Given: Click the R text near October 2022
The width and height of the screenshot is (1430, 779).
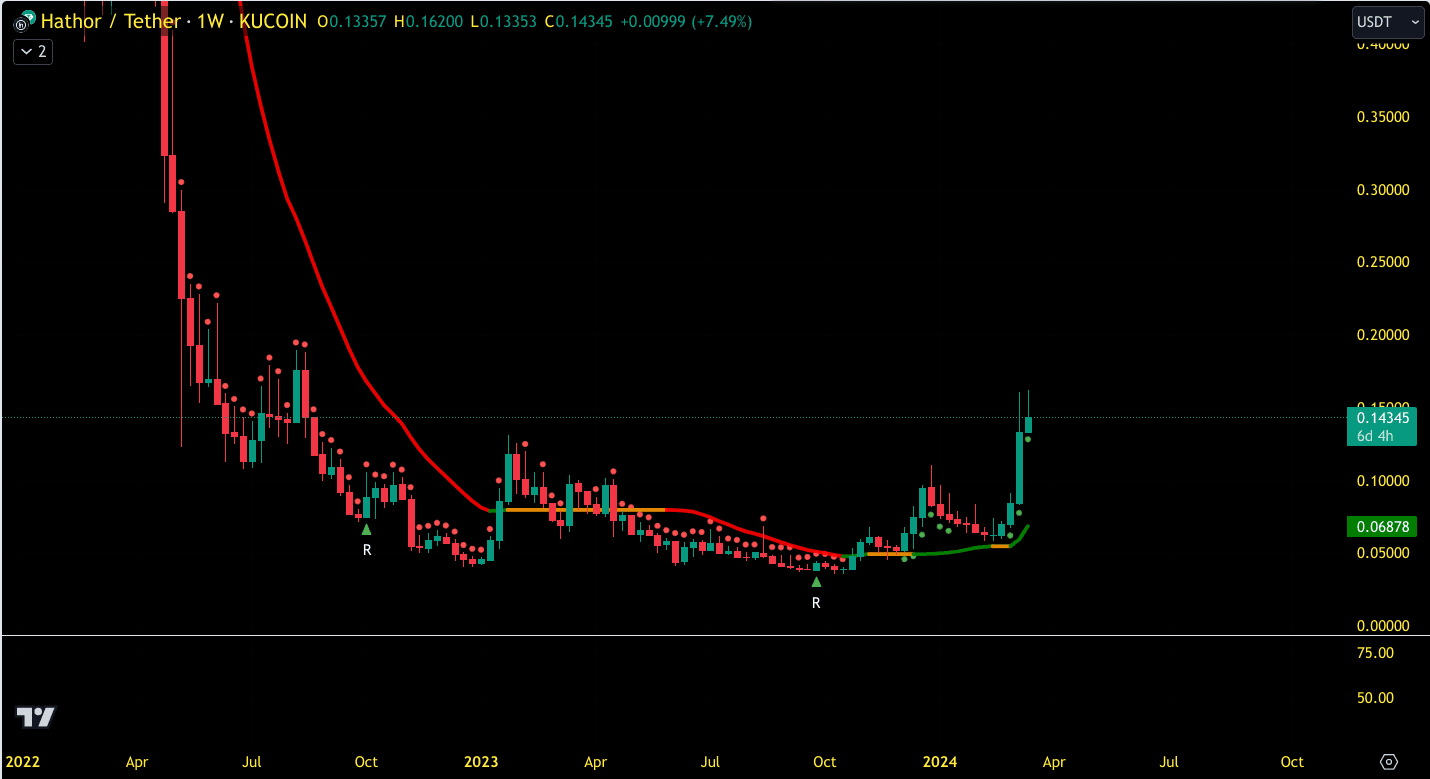Looking at the screenshot, I should pyautogui.click(x=367, y=550).
